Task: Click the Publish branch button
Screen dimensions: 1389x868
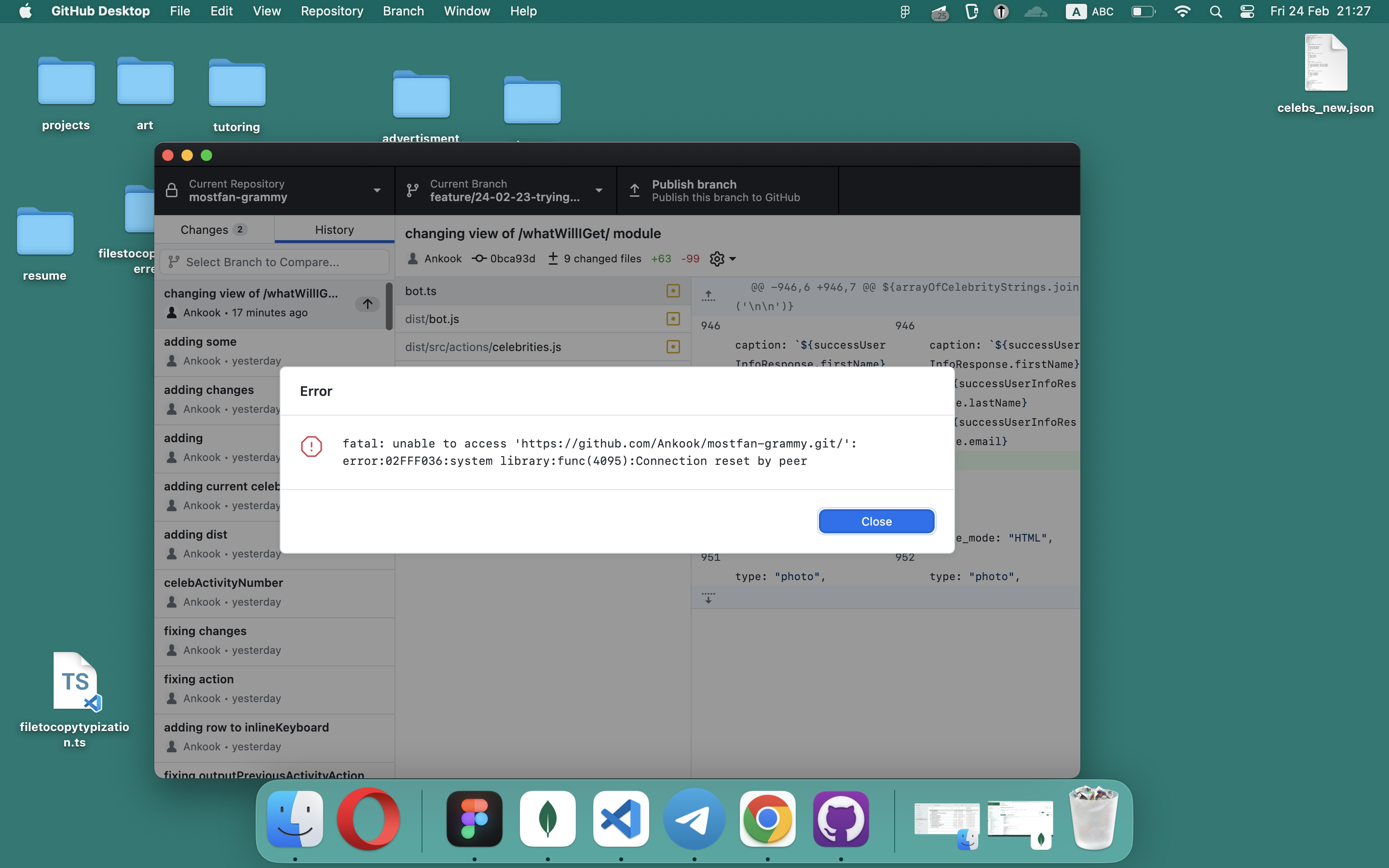Action: [x=727, y=190]
